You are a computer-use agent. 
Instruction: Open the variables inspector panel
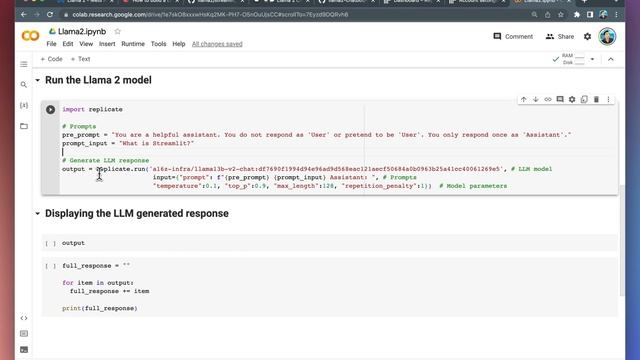(x=24, y=105)
